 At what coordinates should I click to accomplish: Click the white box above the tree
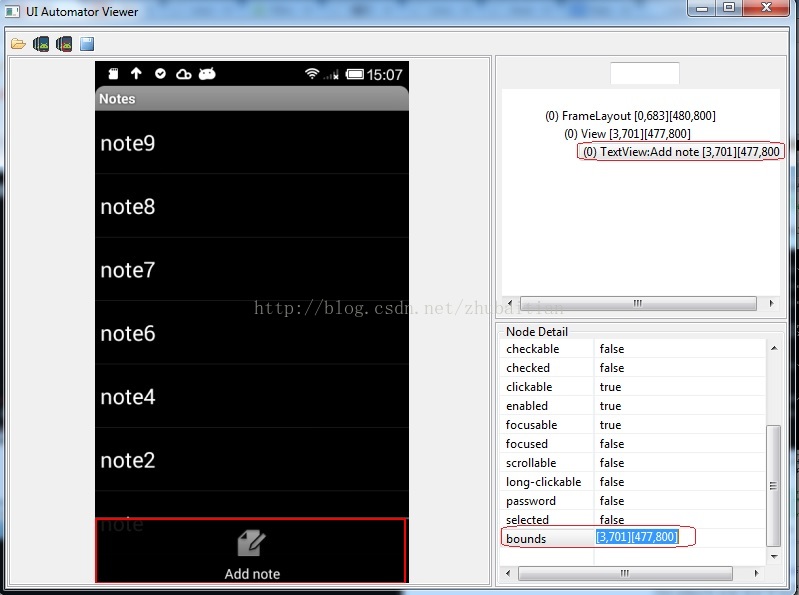pos(645,73)
